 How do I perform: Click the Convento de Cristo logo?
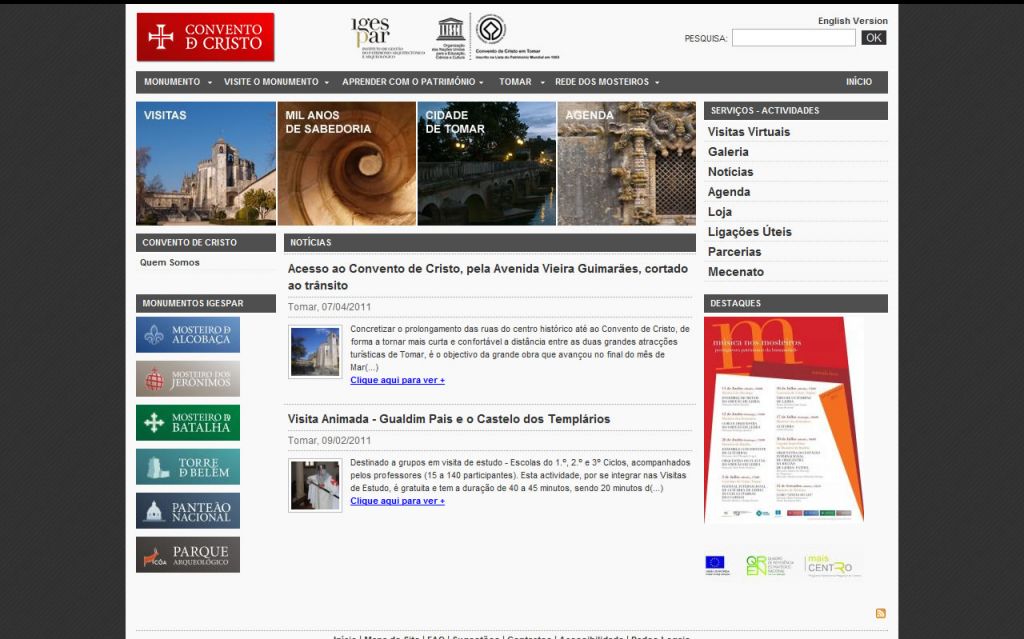pos(205,37)
